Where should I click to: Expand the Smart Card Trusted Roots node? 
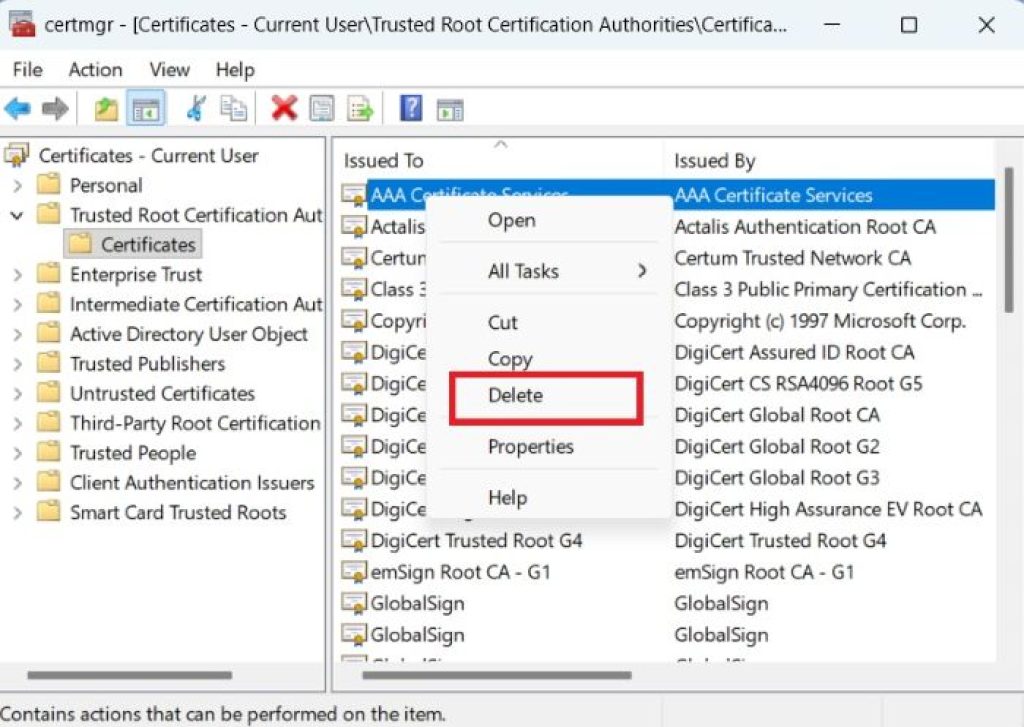click(18, 513)
